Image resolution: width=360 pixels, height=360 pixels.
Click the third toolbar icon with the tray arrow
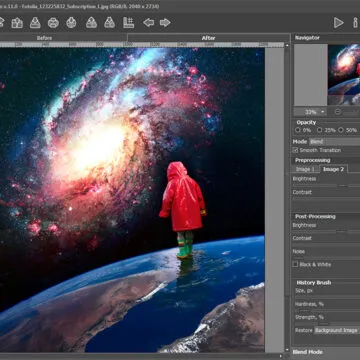[35, 23]
